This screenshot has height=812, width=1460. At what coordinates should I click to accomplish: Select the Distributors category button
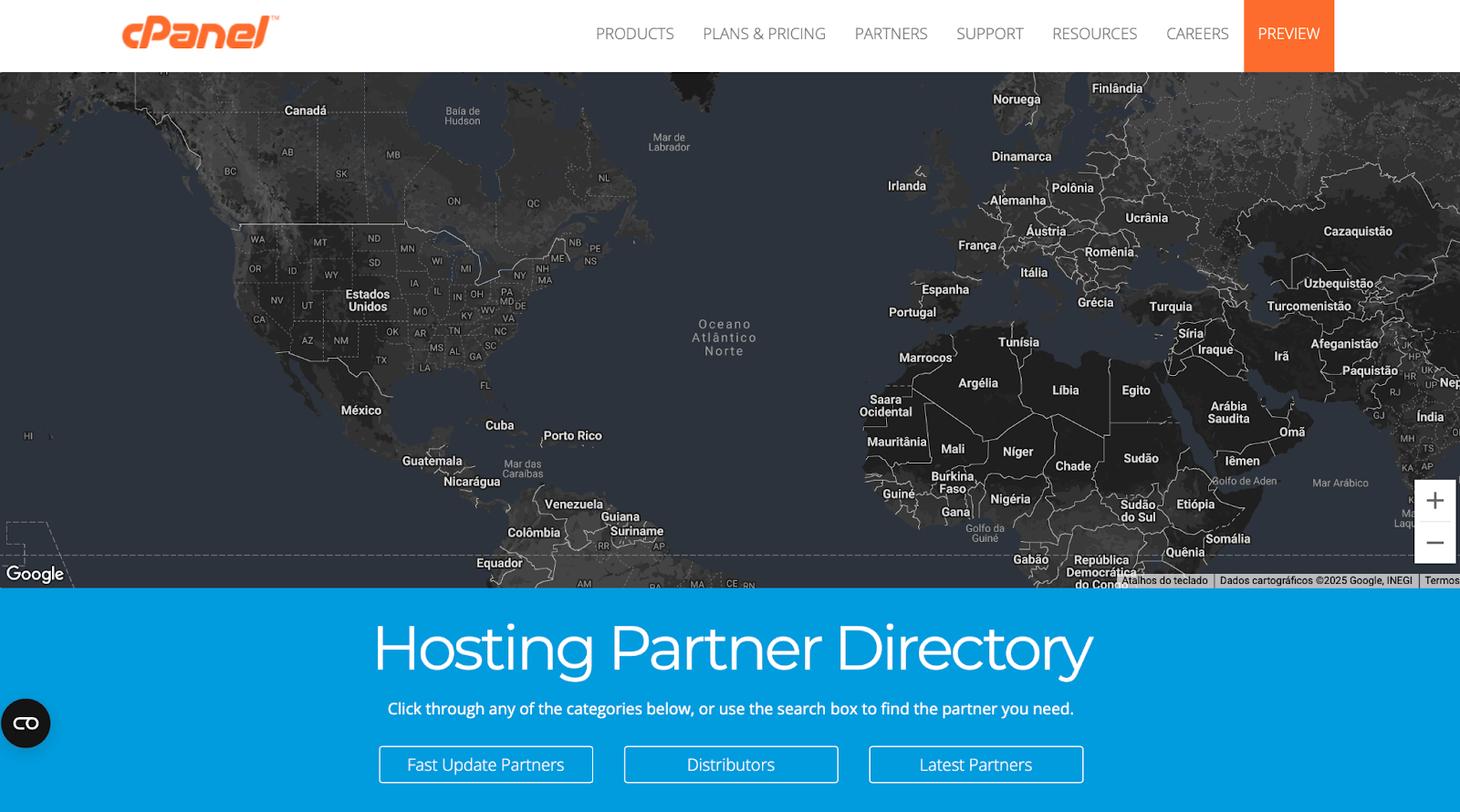point(730,765)
